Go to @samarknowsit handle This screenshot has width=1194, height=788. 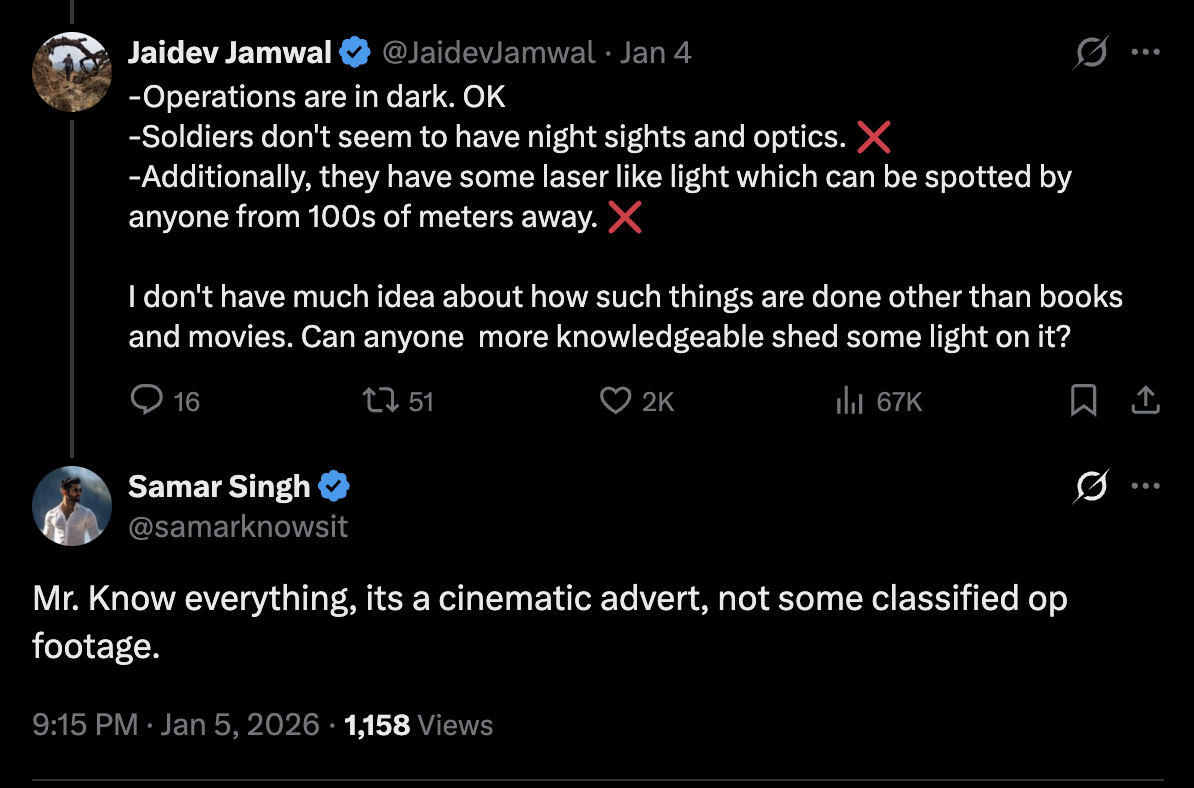pyautogui.click(x=238, y=526)
